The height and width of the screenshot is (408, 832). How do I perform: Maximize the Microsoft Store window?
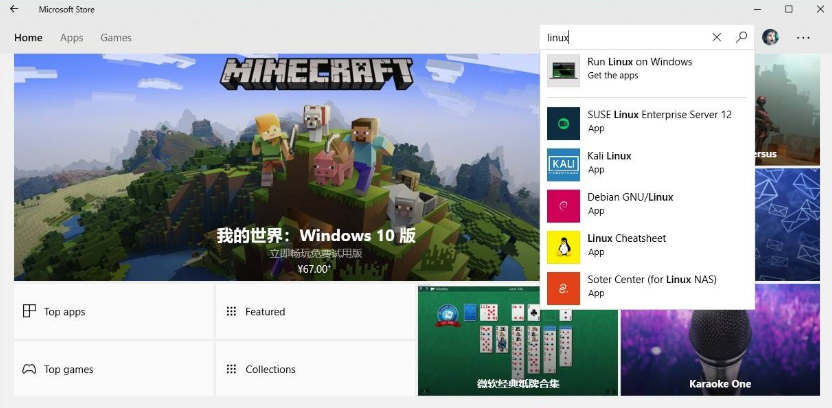pyautogui.click(x=788, y=9)
